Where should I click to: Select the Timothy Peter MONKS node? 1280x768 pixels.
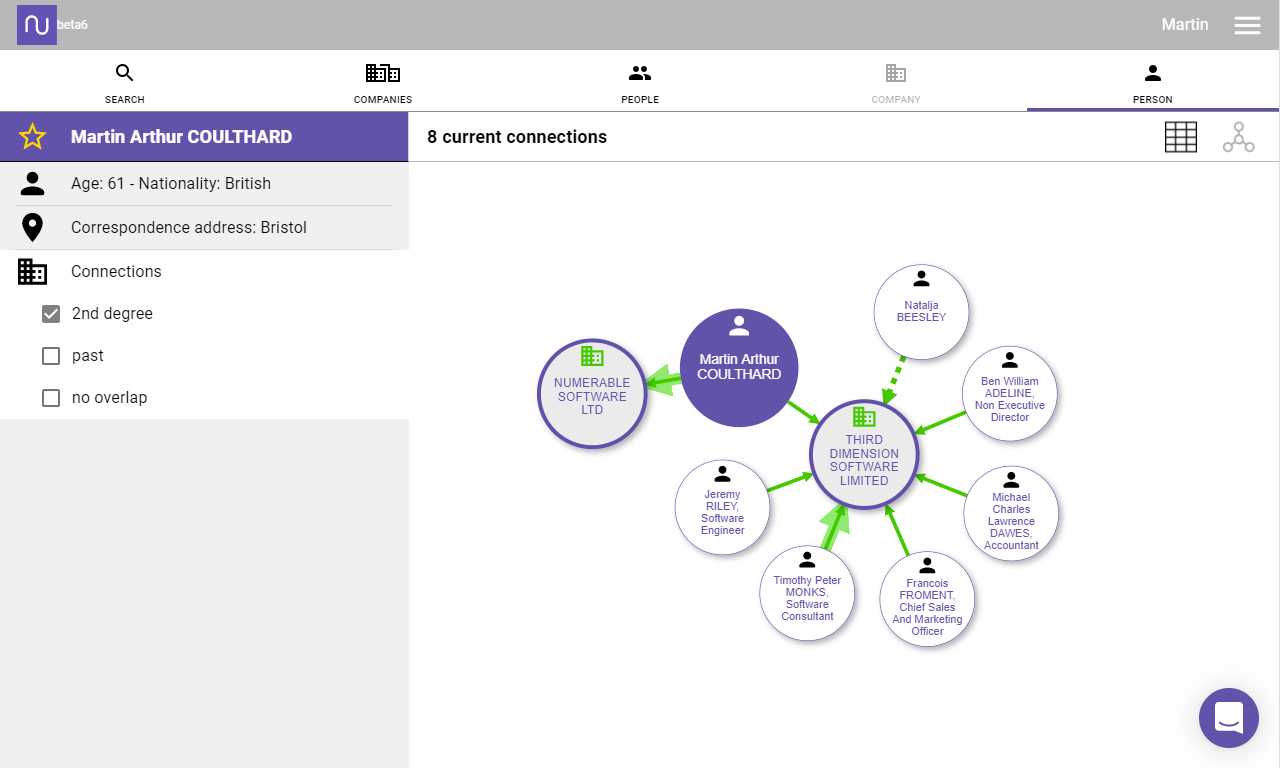tap(807, 593)
